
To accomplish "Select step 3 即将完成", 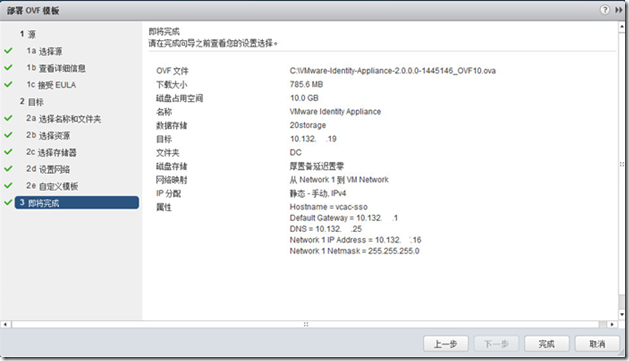I will click(x=77, y=203).
